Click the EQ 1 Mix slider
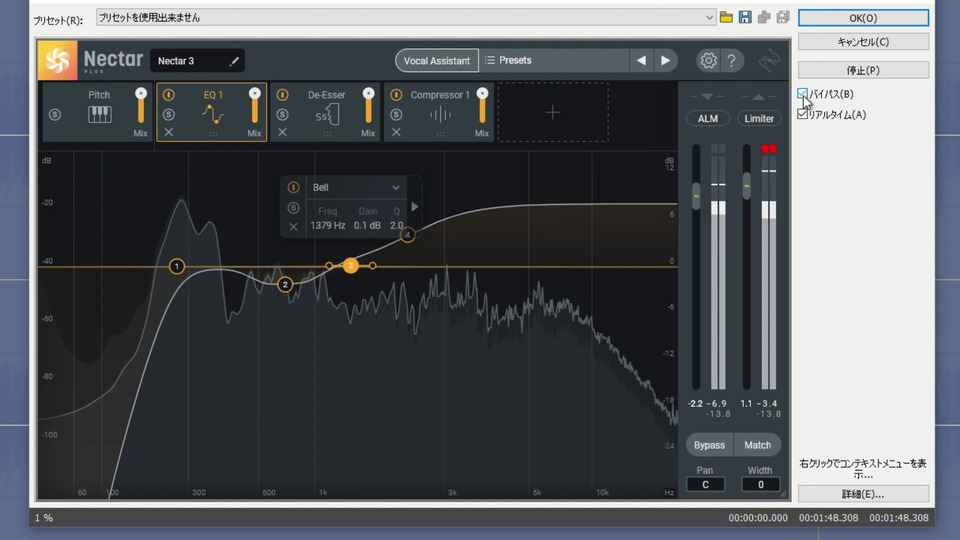This screenshot has width=960, height=540. coord(255,107)
